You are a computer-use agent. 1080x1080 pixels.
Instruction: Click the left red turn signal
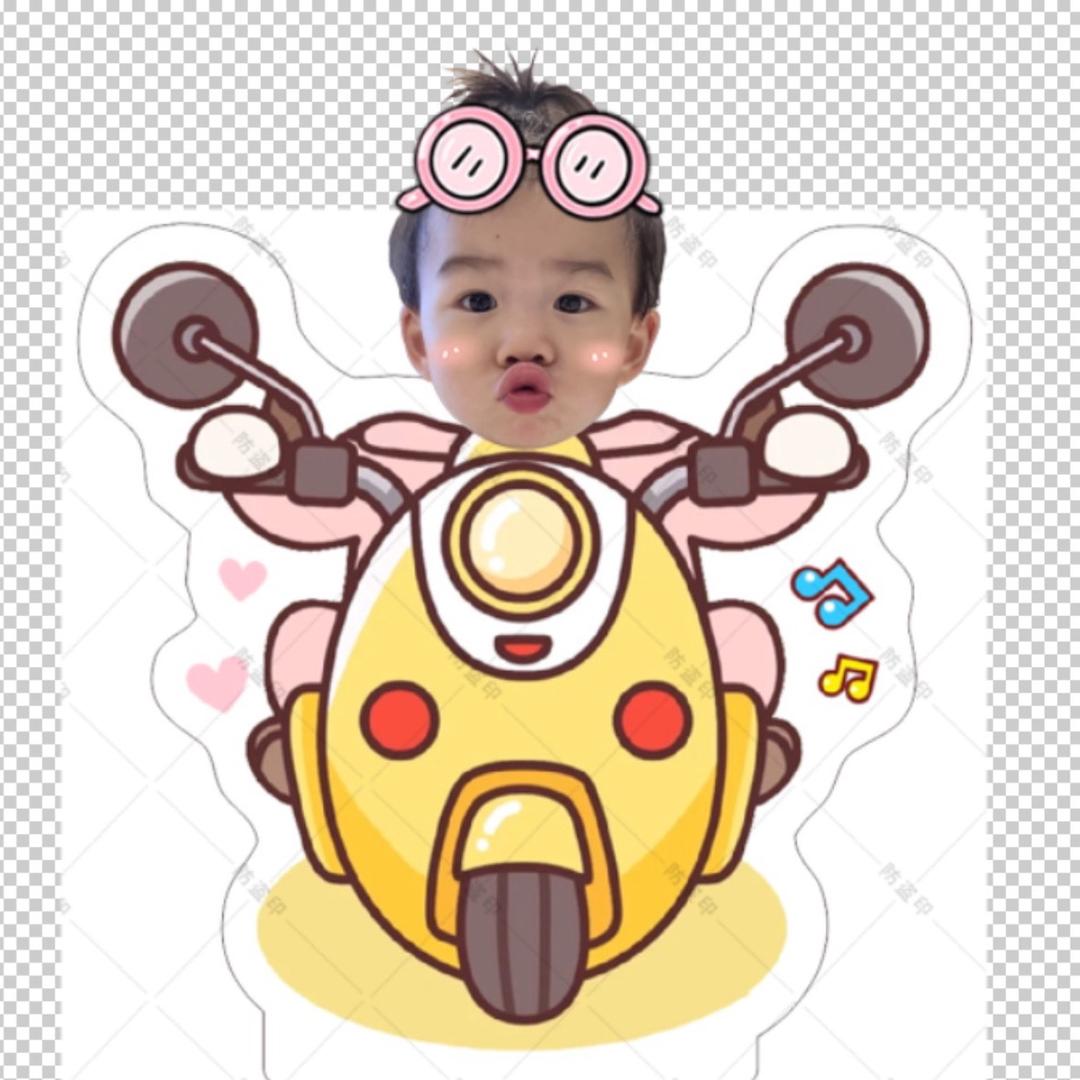pyautogui.click(x=399, y=720)
